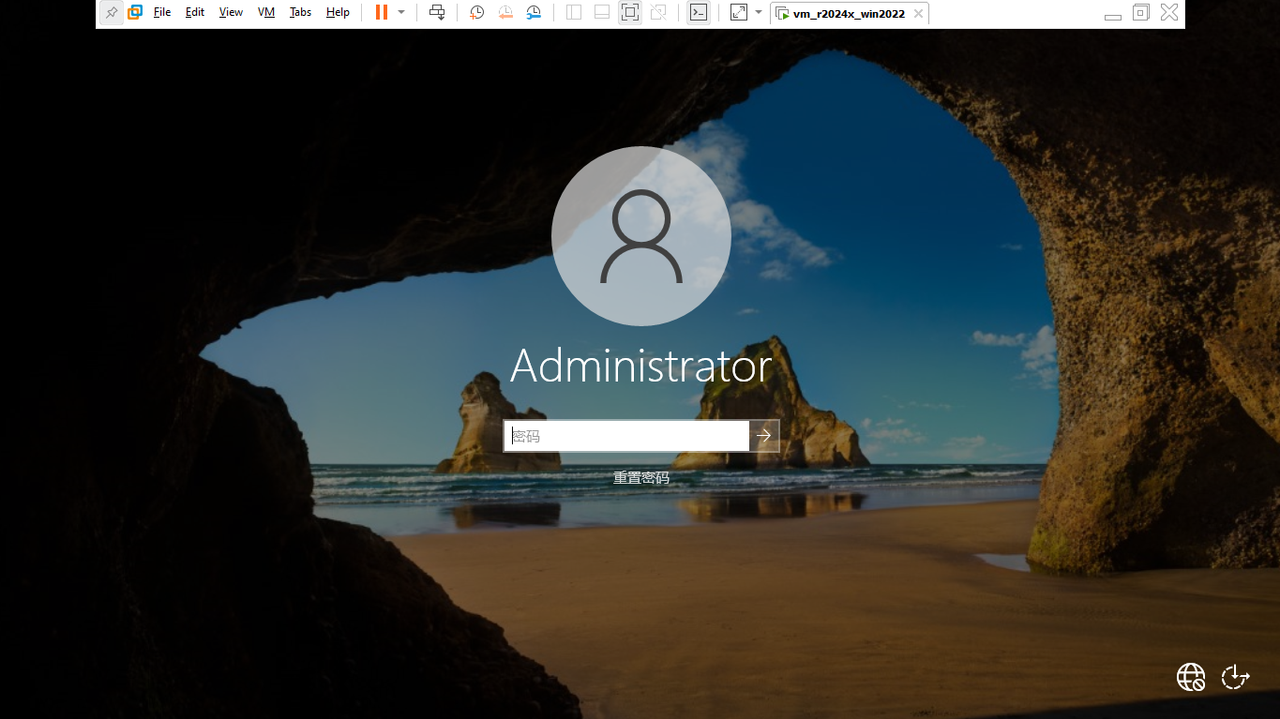
Task: Toggle the full screen mode icon
Action: [630, 13]
